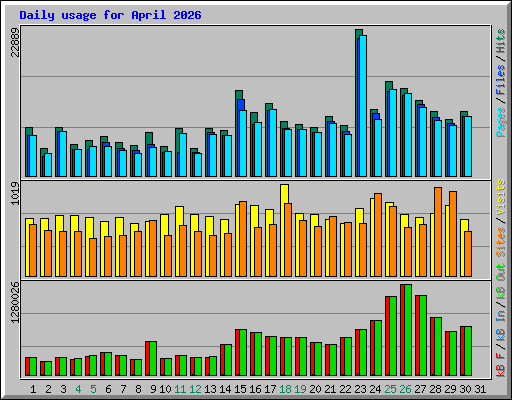
Task: Click day label 6 on the x-axis
Action: [108, 389]
